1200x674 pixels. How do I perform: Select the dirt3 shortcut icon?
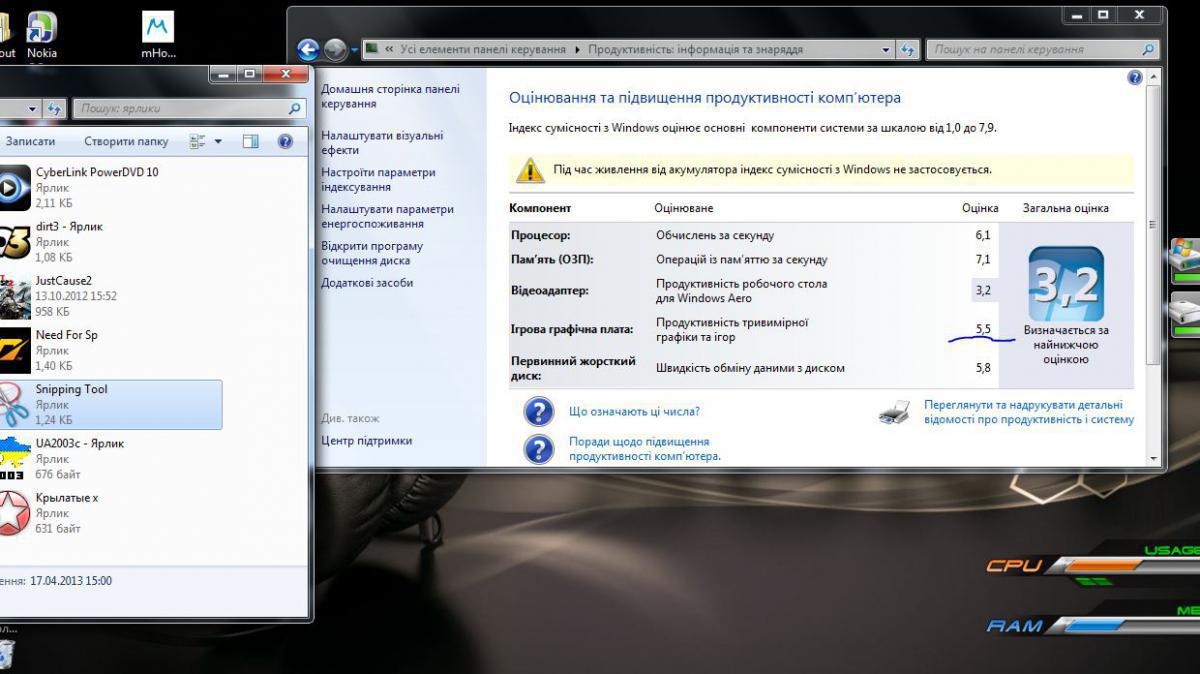tap(13, 242)
